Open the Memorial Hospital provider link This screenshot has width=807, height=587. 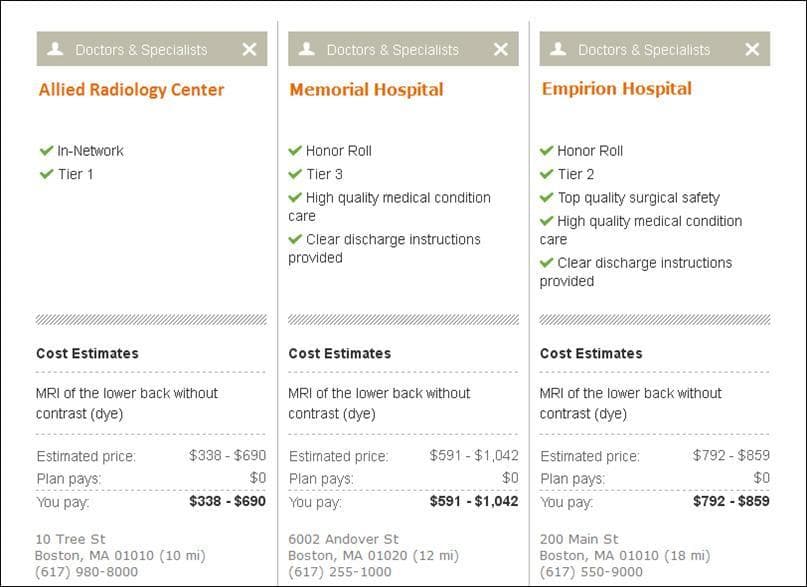366,90
